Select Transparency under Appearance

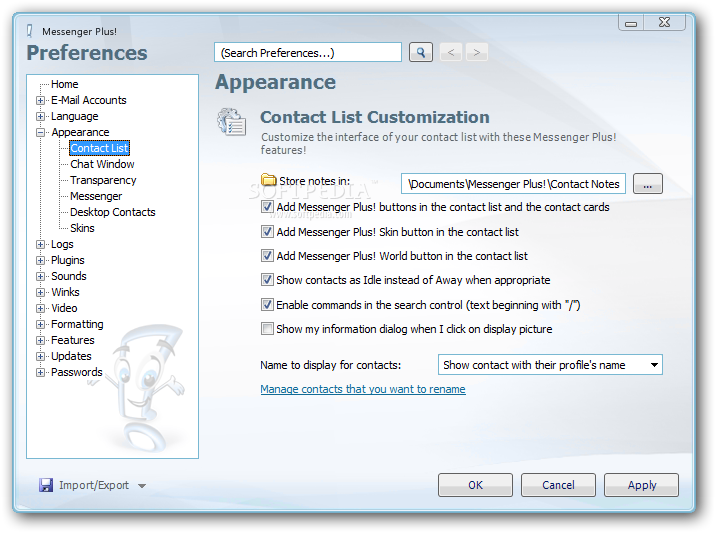(103, 180)
